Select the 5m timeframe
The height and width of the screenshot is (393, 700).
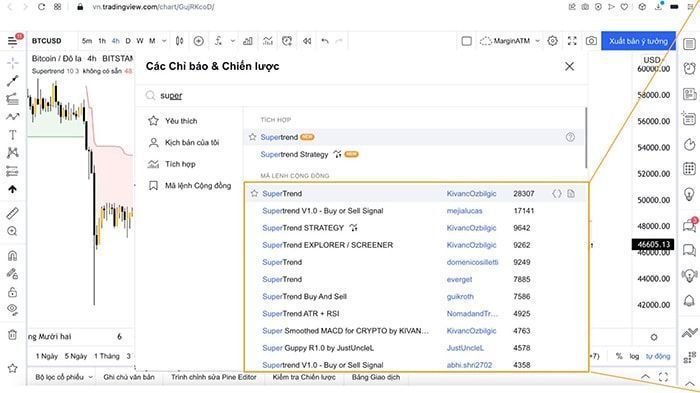87,41
